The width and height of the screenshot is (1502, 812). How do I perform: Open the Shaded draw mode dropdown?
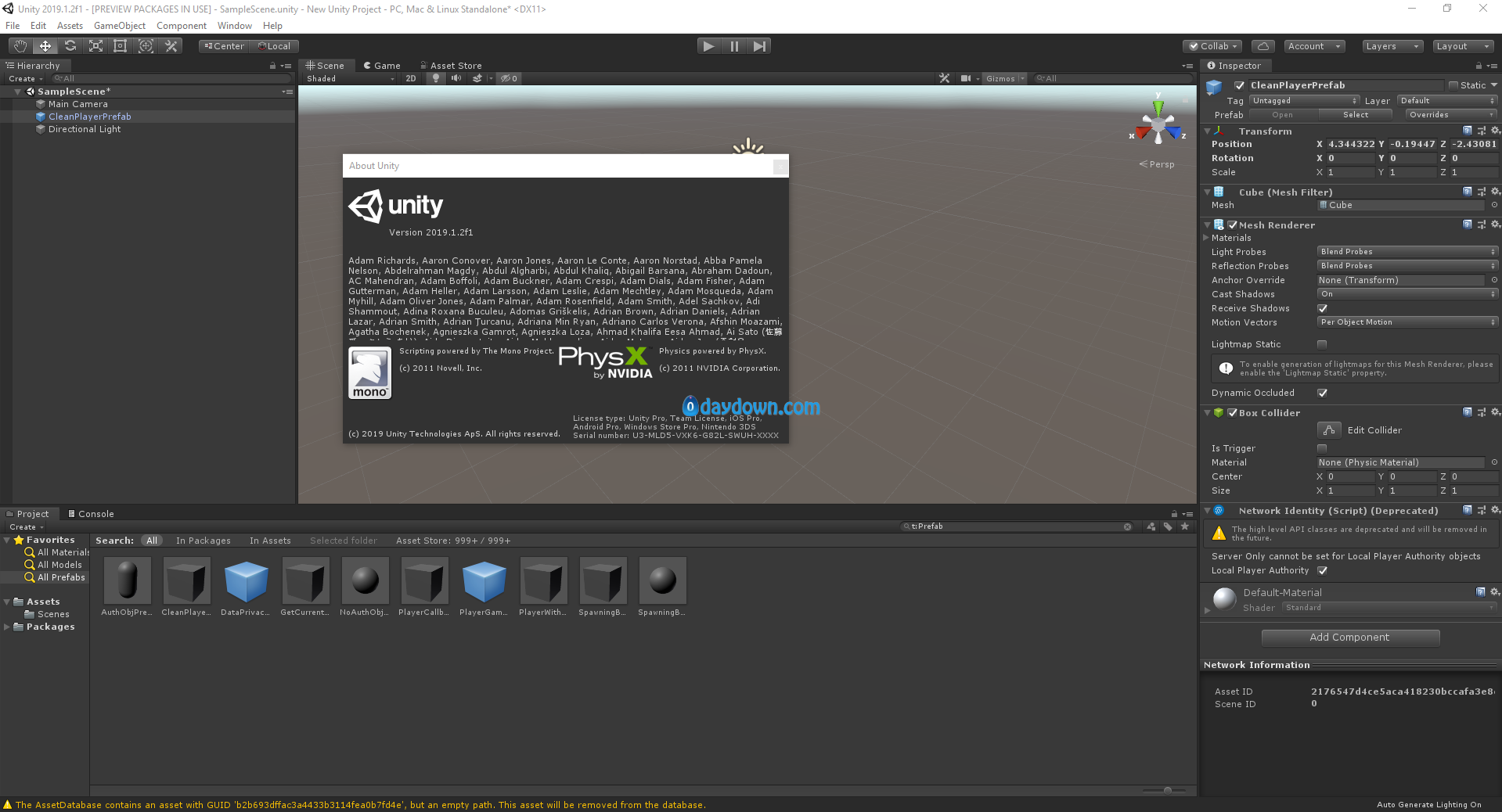[x=351, y=78]
